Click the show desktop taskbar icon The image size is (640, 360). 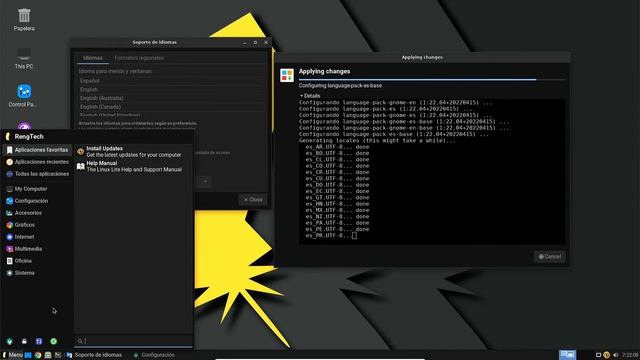pyautogui.click(x=28, y=355)
